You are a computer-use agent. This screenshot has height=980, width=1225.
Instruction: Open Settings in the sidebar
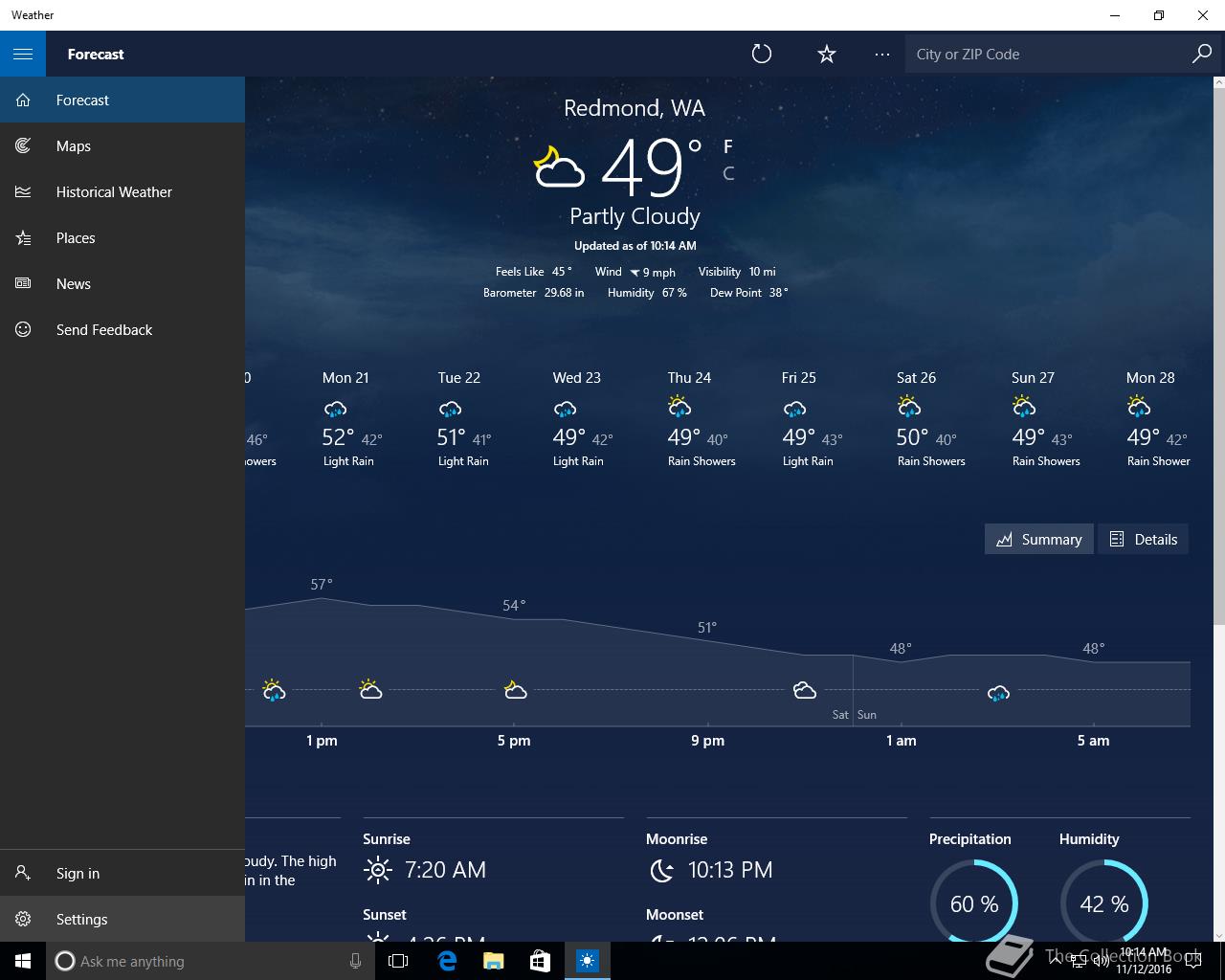point(122,919)
